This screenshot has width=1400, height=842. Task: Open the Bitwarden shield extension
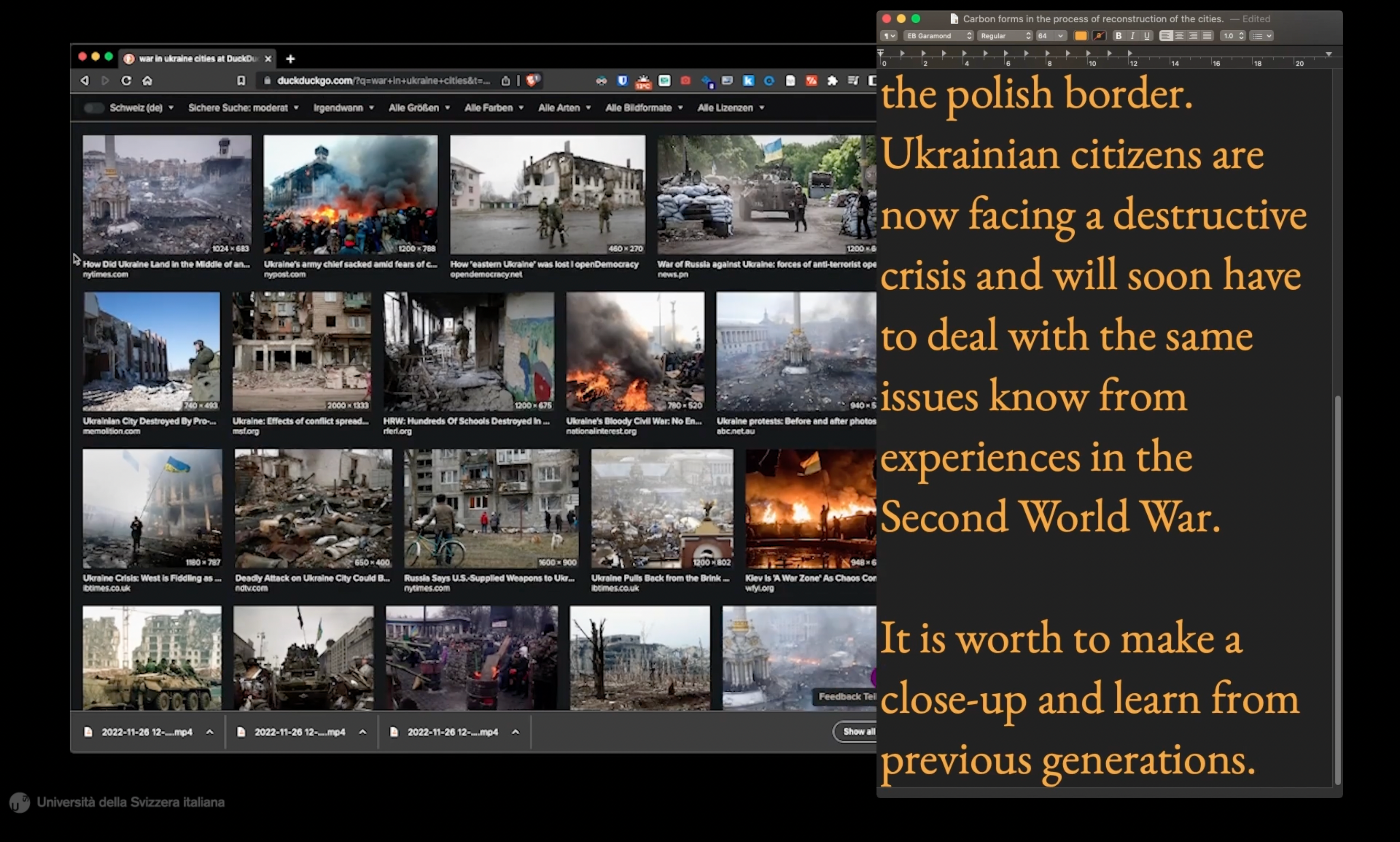pyautogui.click(x=622, y=81)
